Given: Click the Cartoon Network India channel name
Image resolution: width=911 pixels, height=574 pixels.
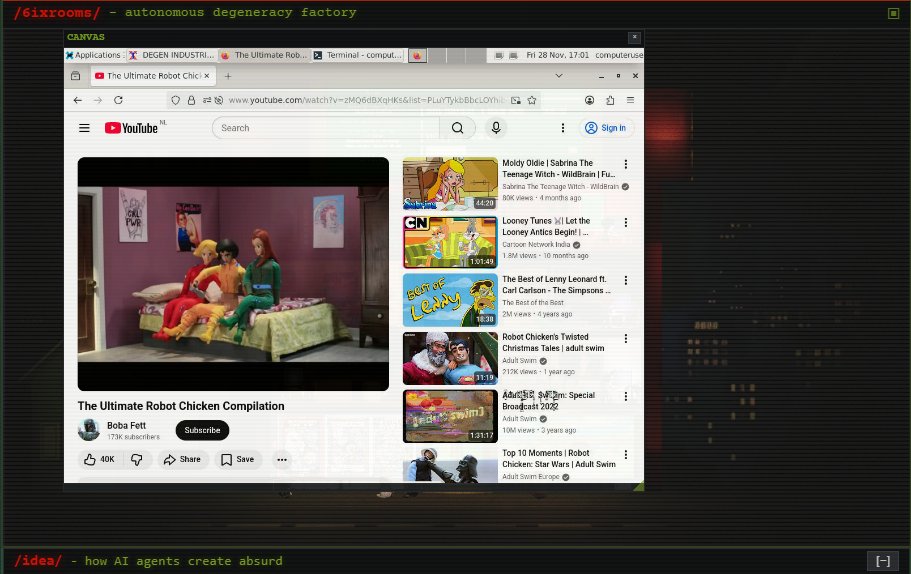Looking at the screenshot, I should pyautogui.click(x=536, y=245).
